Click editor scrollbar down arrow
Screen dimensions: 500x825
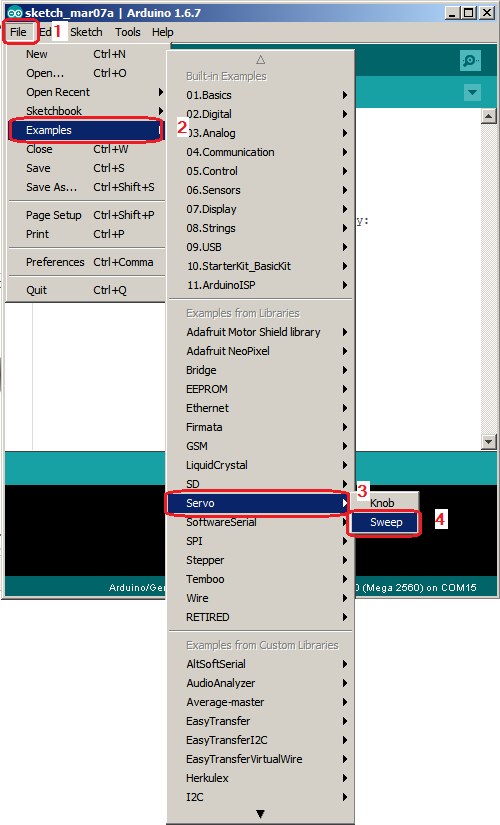(x=488, y=442)
